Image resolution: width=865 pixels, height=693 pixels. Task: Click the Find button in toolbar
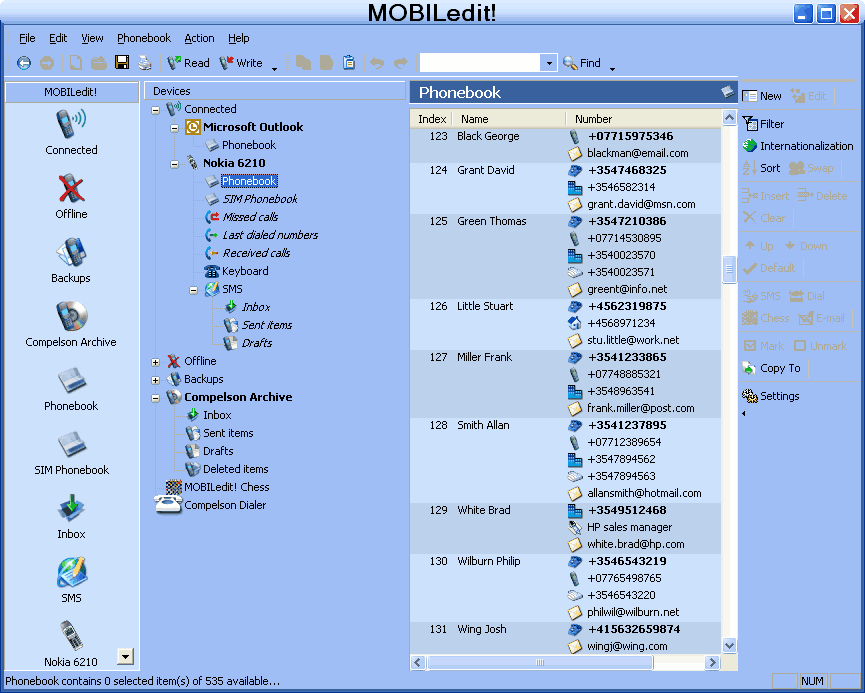582,63
